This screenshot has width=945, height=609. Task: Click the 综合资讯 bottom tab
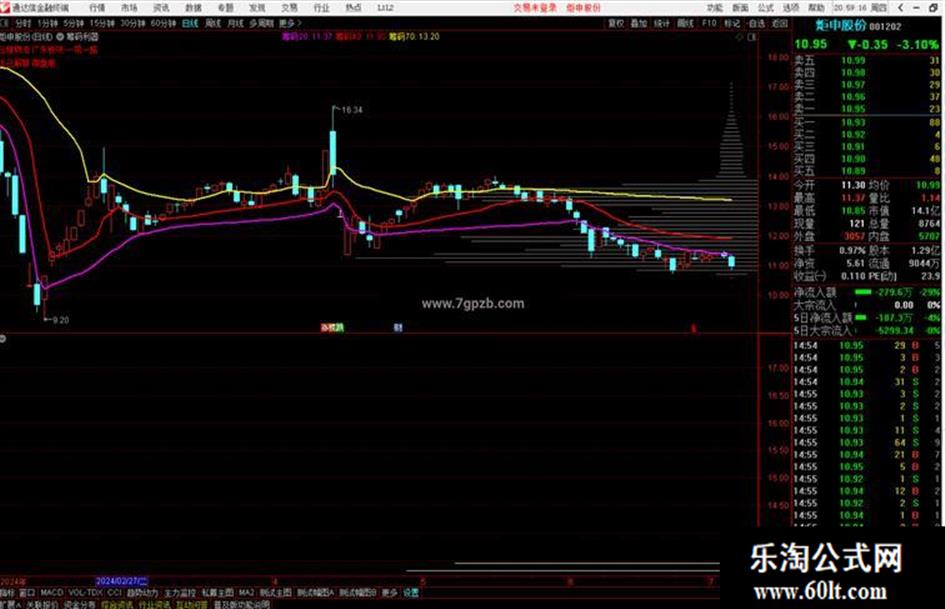(117, 604)
